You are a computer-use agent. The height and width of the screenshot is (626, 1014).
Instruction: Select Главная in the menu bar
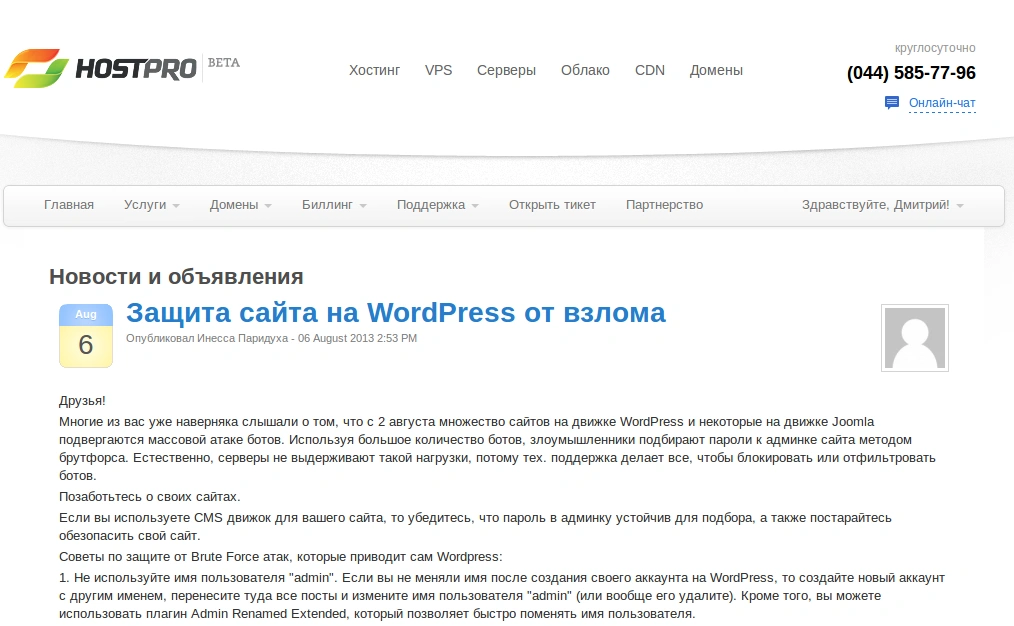click(x=69, y=205)
